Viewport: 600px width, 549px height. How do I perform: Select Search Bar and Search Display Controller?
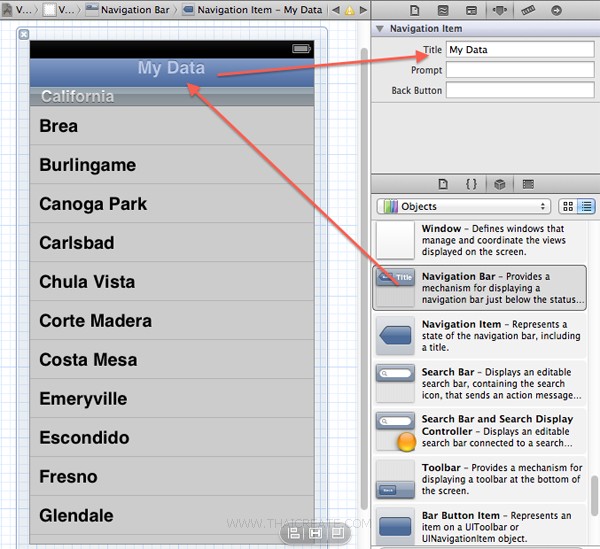point(479,431)
